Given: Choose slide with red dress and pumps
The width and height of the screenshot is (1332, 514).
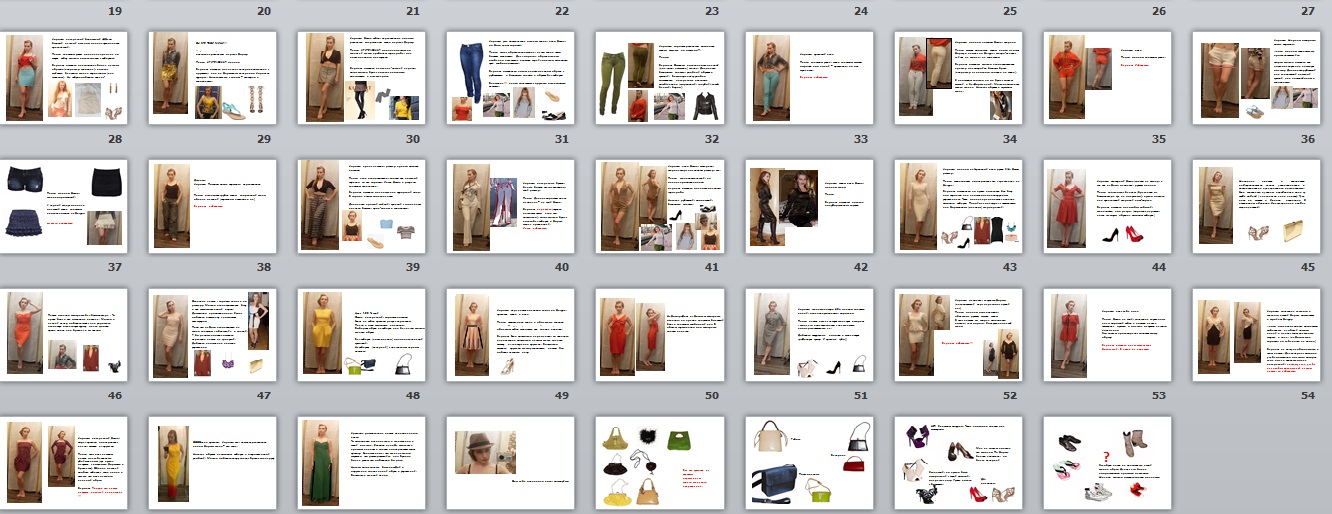Looking at the screenshot, I should 1107,206.
